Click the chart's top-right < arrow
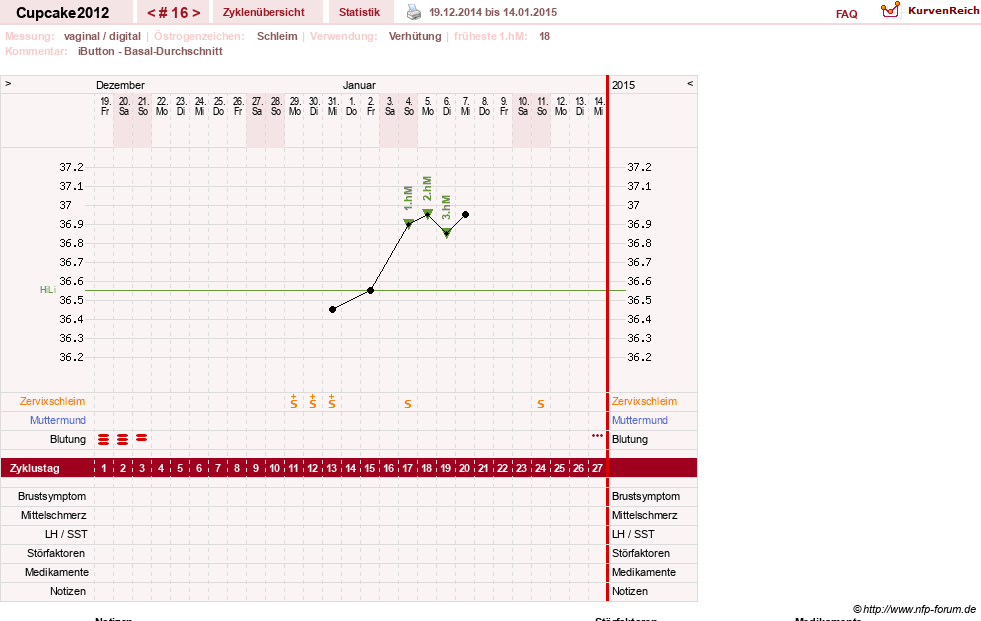 click(690, 83)
